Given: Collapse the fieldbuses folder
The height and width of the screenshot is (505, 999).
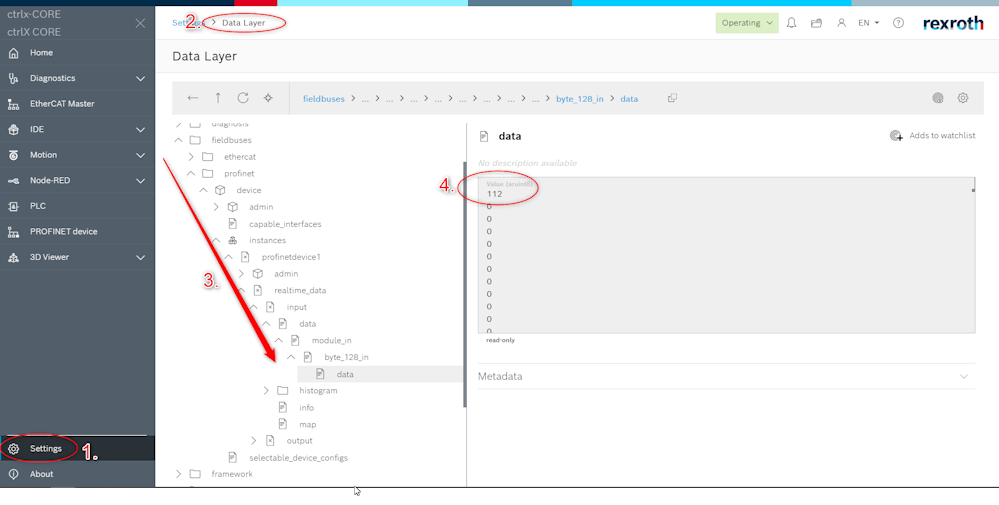Looking at the screenshot, I should tap(178, 140).
